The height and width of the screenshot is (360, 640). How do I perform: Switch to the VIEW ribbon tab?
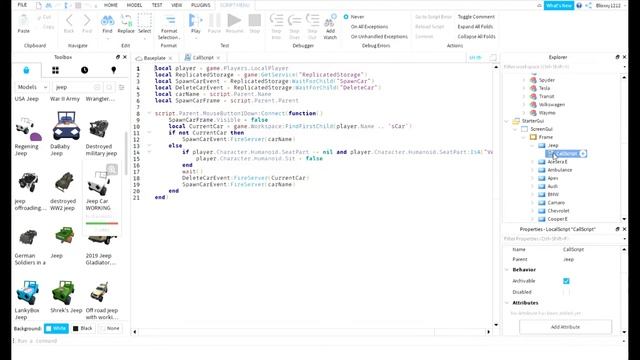click(176, 5)
